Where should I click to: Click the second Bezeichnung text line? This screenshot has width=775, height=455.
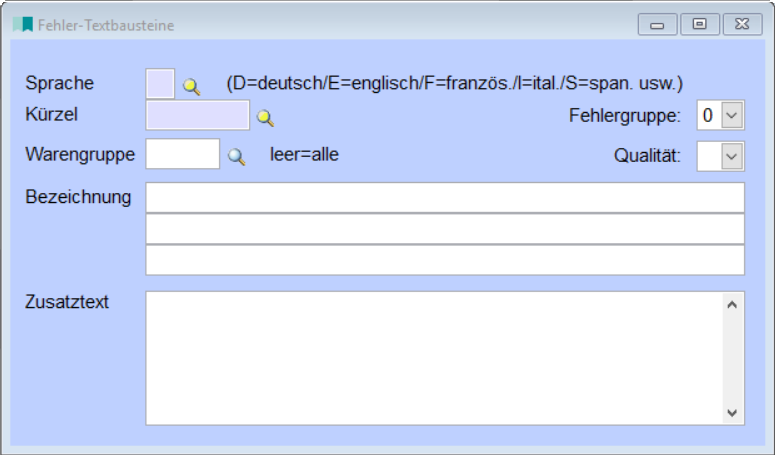[445, 229]
